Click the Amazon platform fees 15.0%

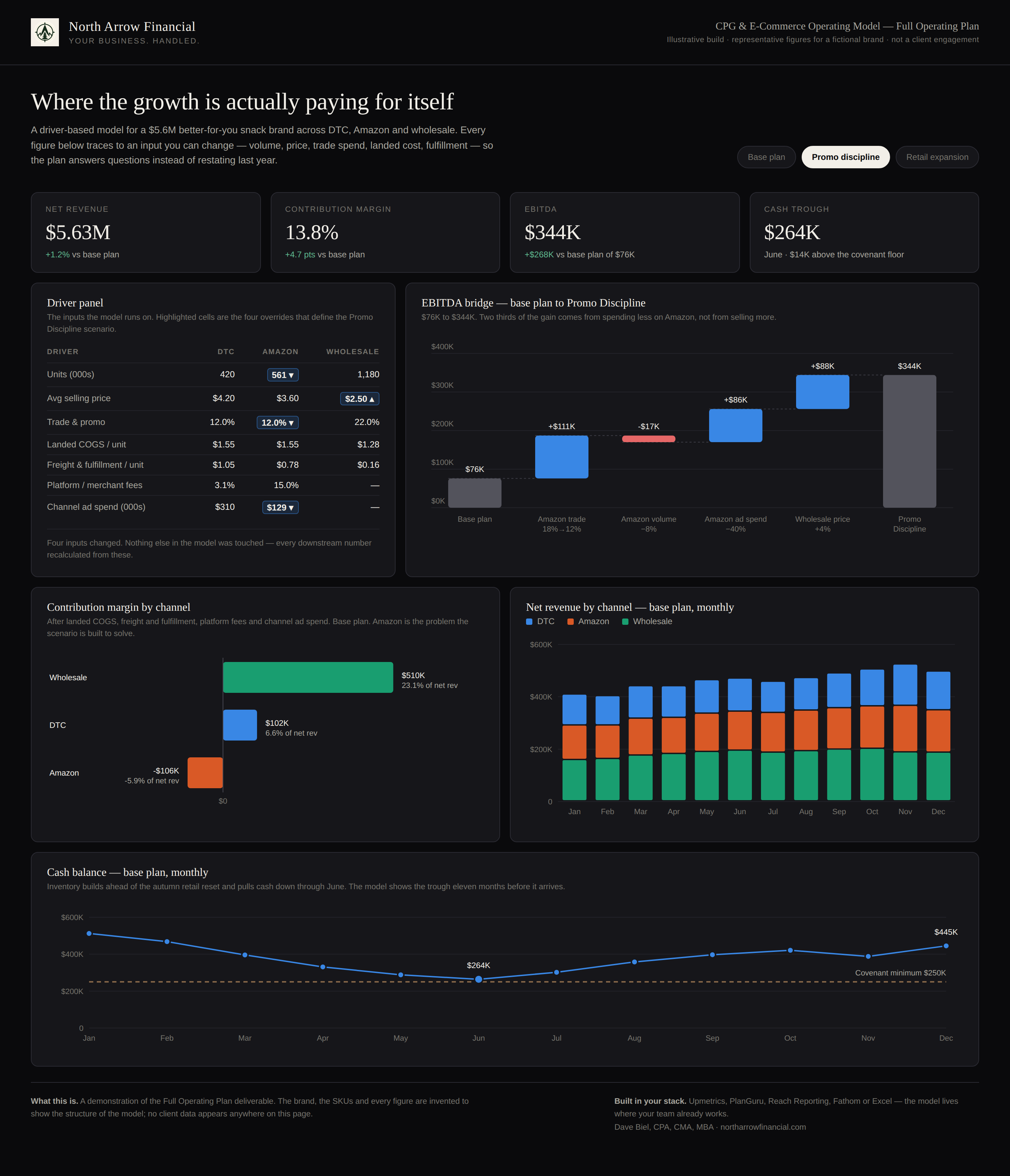[x=286, y=485]
